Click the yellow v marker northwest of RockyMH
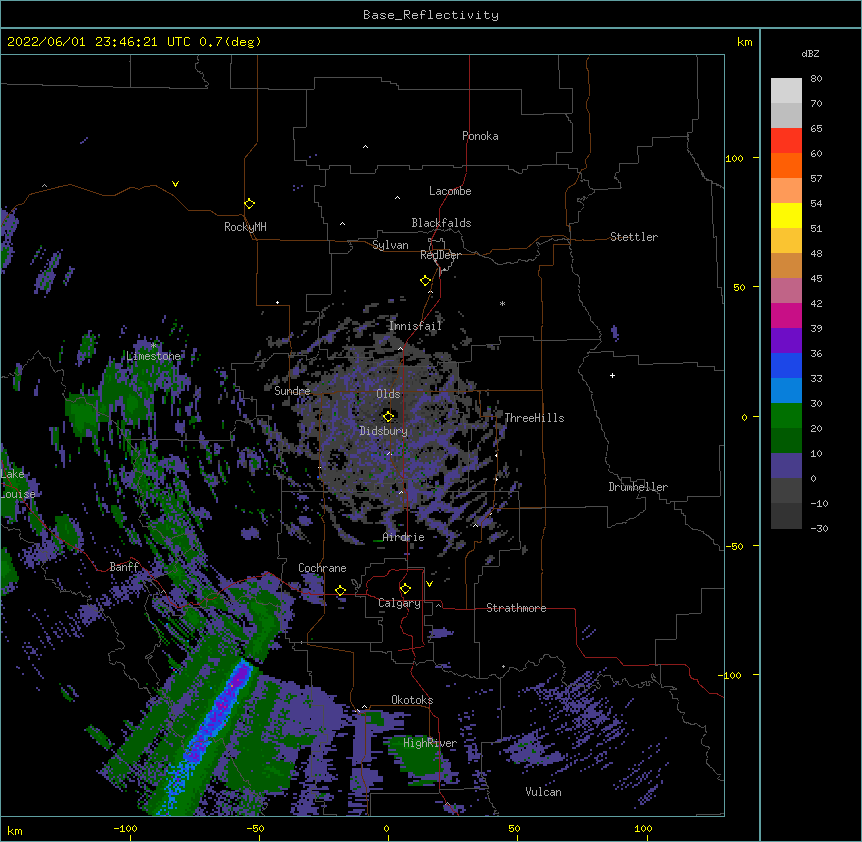The image size is (862, 842). pyautogui.click(x=175, y=184)
